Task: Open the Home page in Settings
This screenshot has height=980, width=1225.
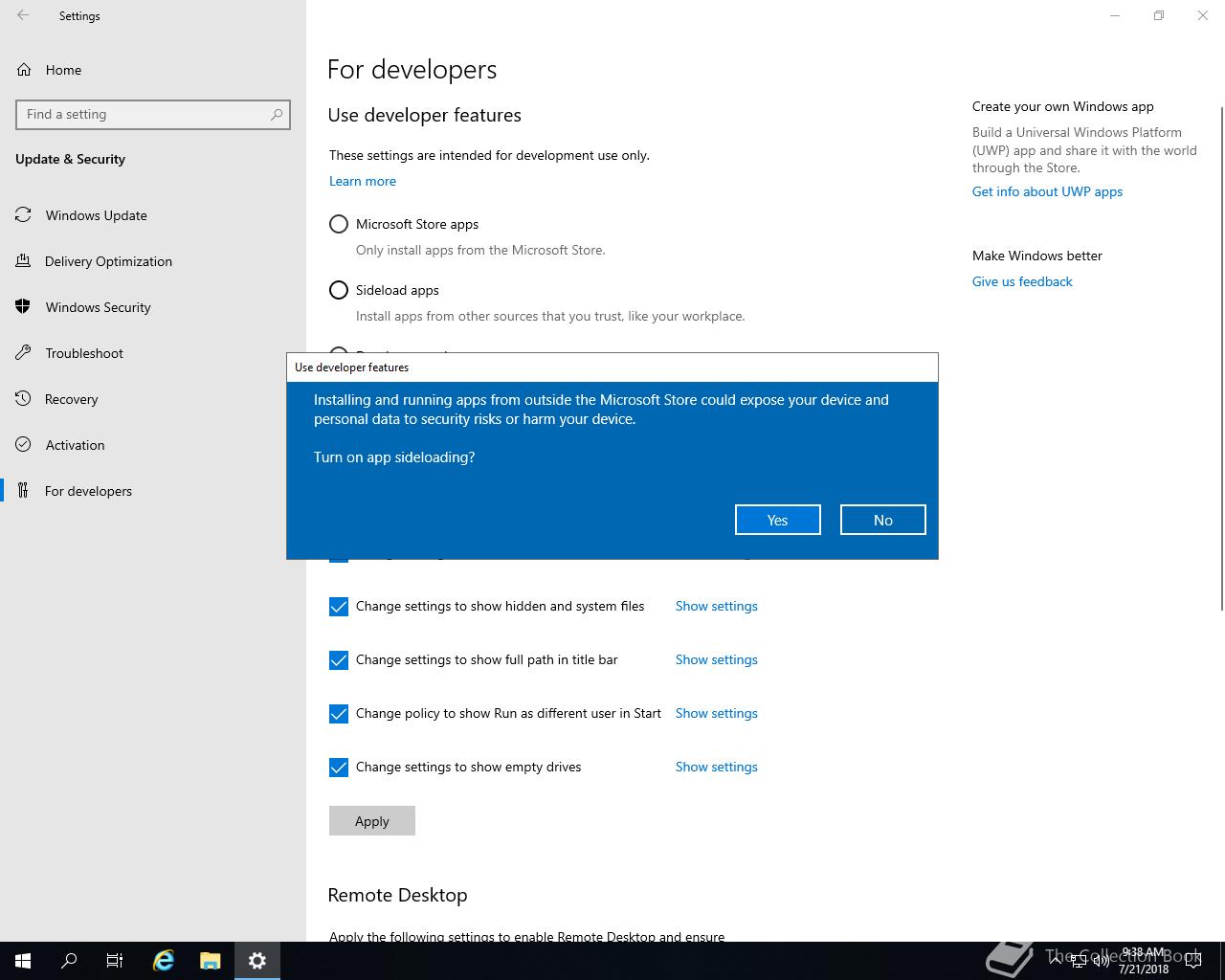Action: click(x=153, y=70)
